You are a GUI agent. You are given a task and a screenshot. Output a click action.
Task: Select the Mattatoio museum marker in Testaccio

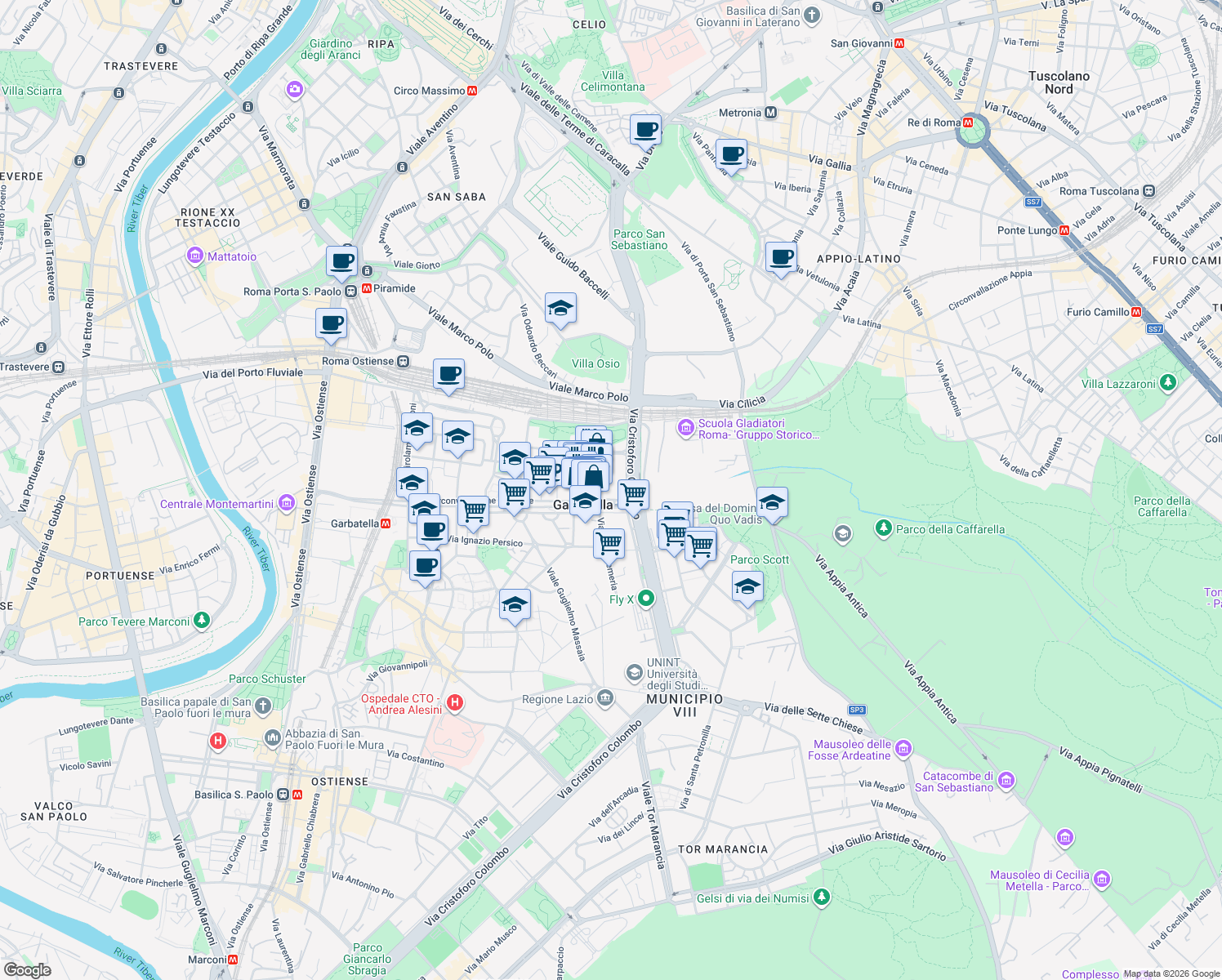[x=194, y=256]
